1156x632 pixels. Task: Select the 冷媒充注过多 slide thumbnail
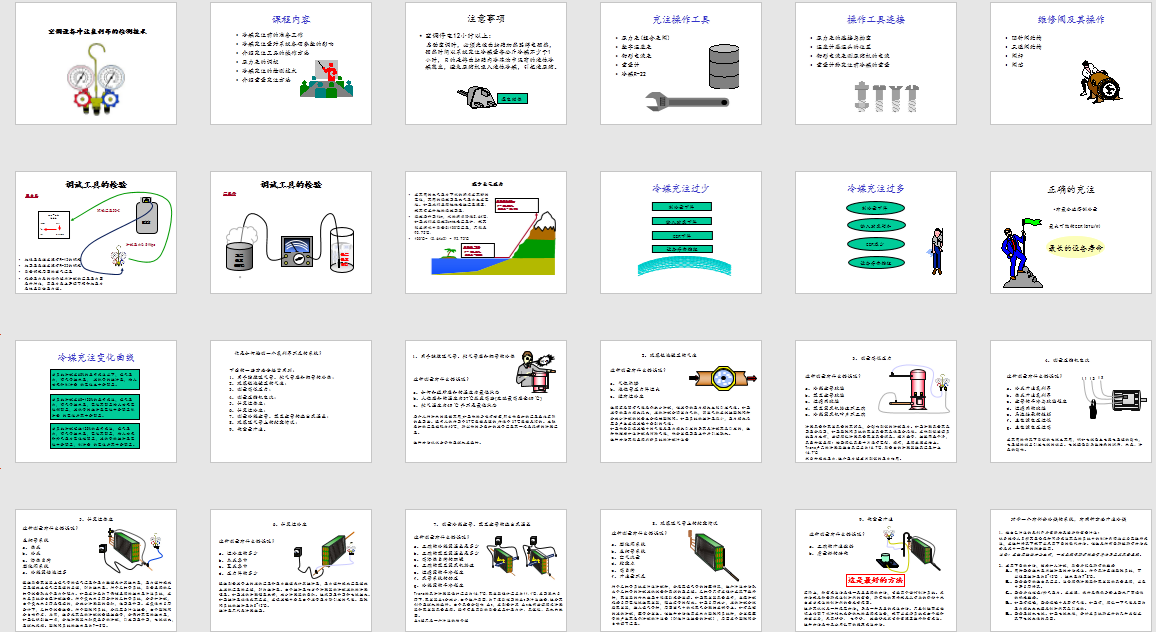point(876,232)
